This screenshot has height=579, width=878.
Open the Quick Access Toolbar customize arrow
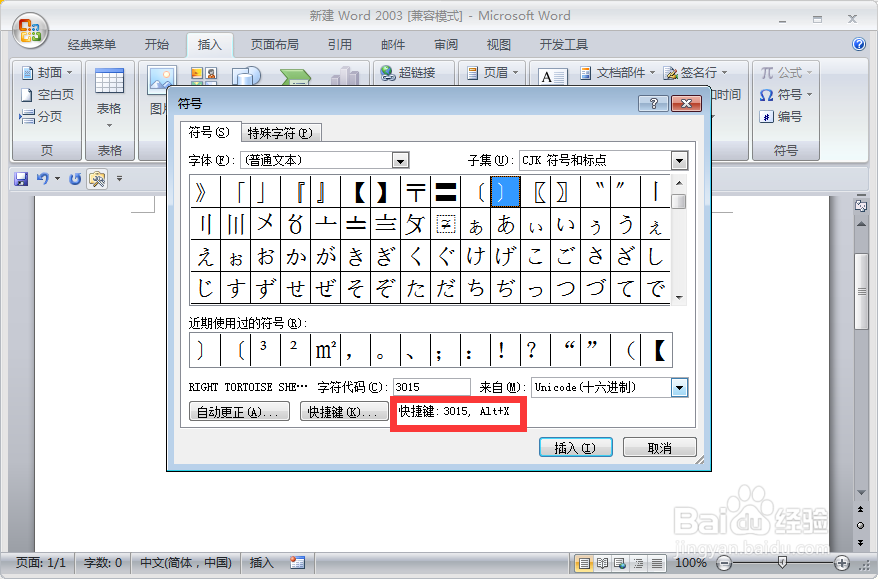click(x=119, y=179)
